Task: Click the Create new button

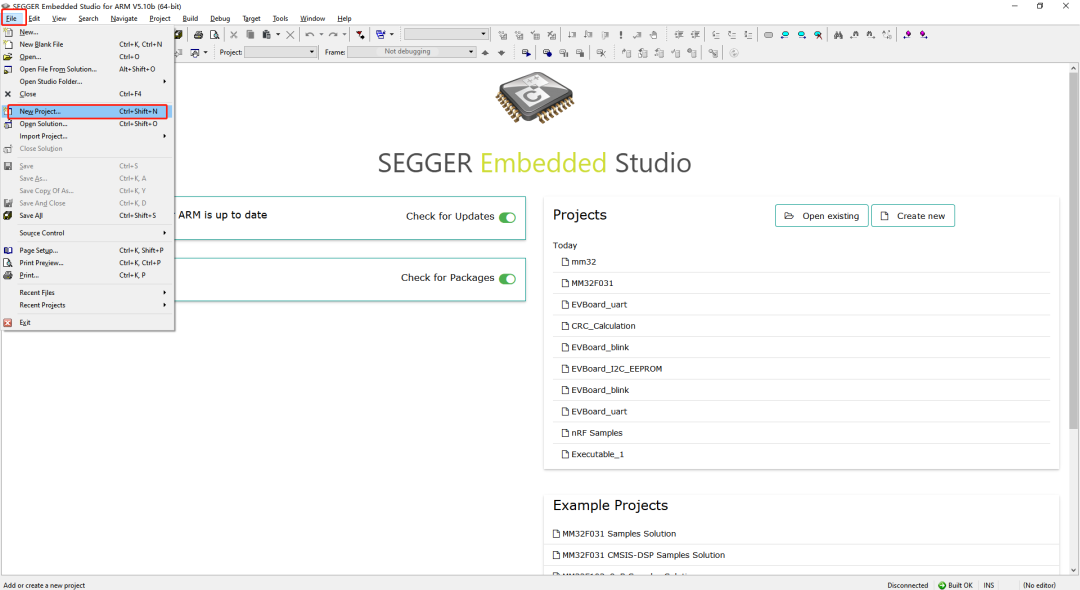Action: point(913,215)
